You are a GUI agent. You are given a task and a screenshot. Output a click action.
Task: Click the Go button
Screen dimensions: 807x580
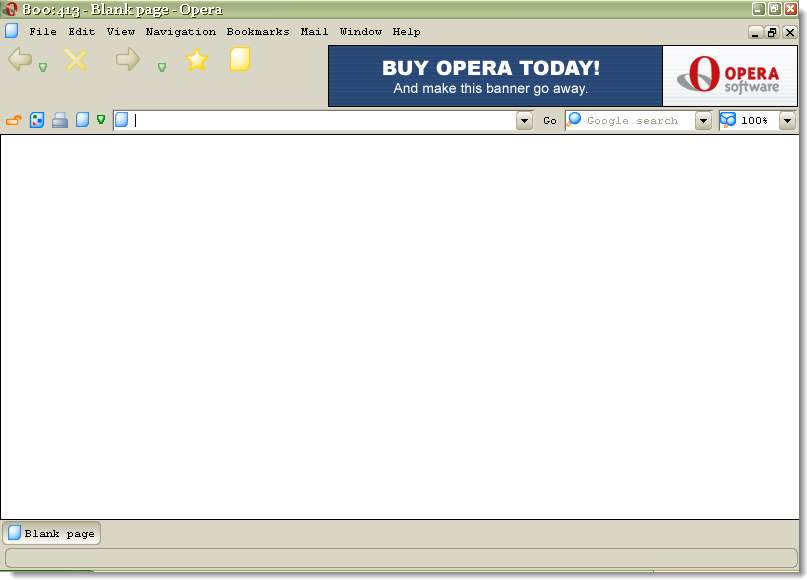tap(550, 121)
